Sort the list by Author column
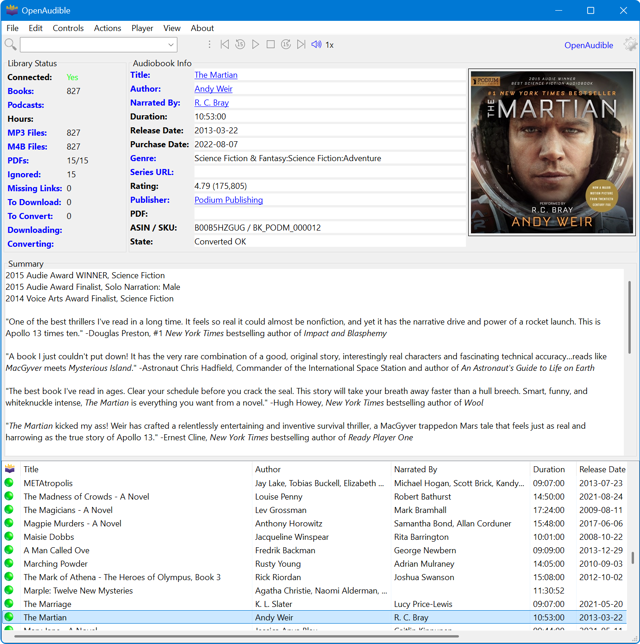This screenshot has height=644, width=640. click(x=321, y=469)
